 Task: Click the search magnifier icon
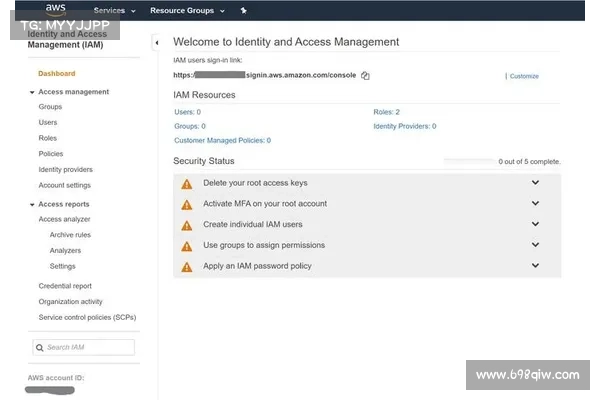(x=39, y=348)
